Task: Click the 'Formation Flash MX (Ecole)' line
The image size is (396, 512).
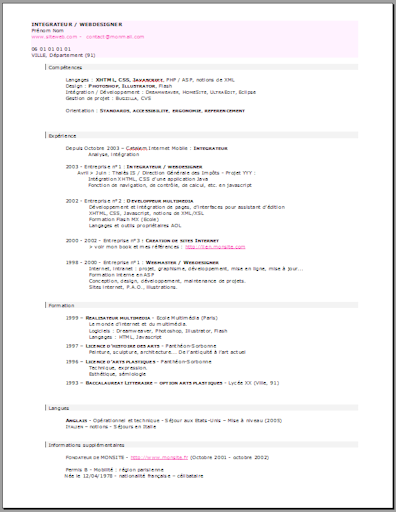Action: (124, 219)
